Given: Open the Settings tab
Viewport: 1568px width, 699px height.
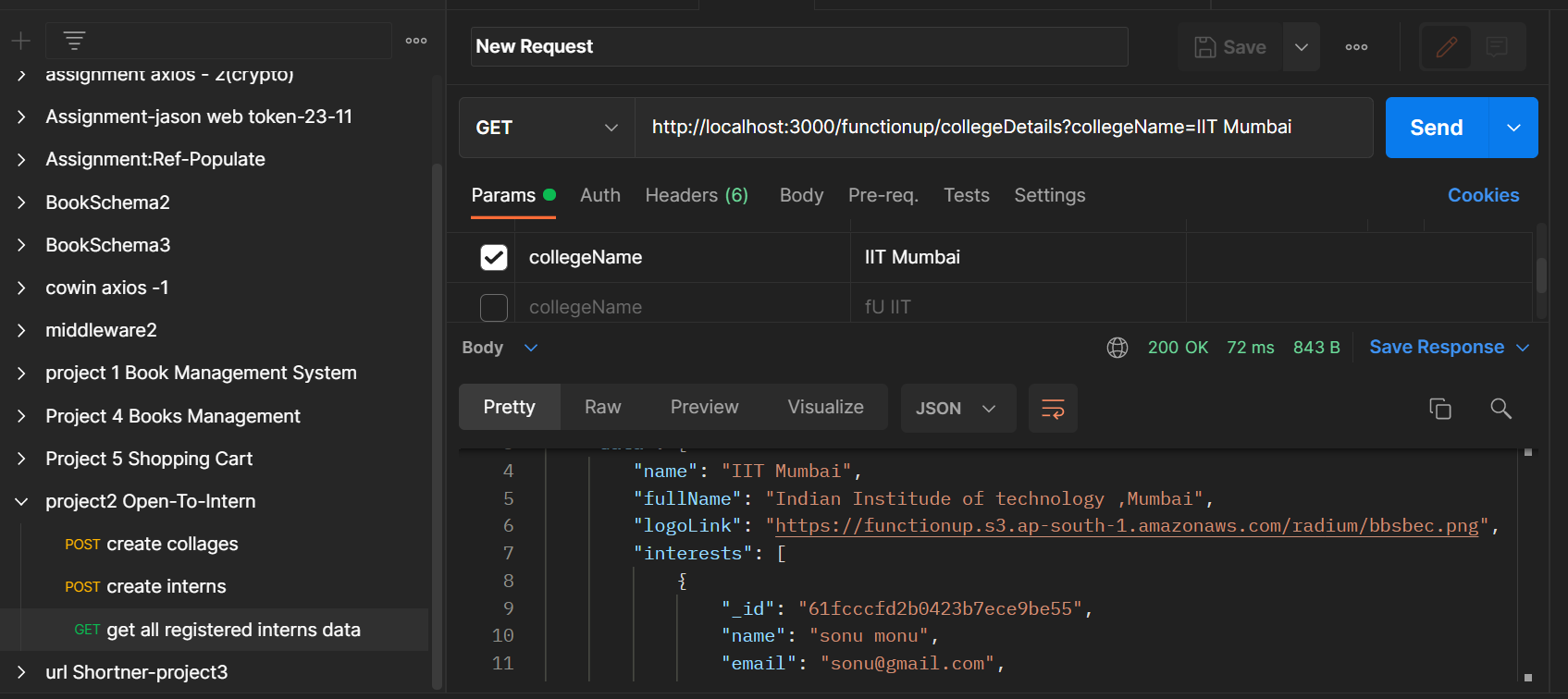Looking at the screenshot, I should 1050,195.
